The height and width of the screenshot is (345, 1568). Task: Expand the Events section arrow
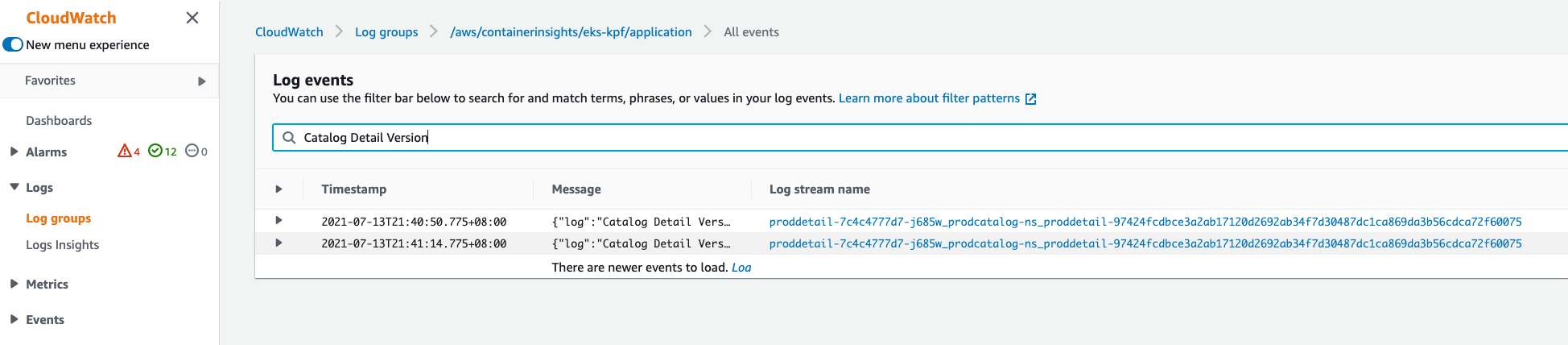point(14,319)
